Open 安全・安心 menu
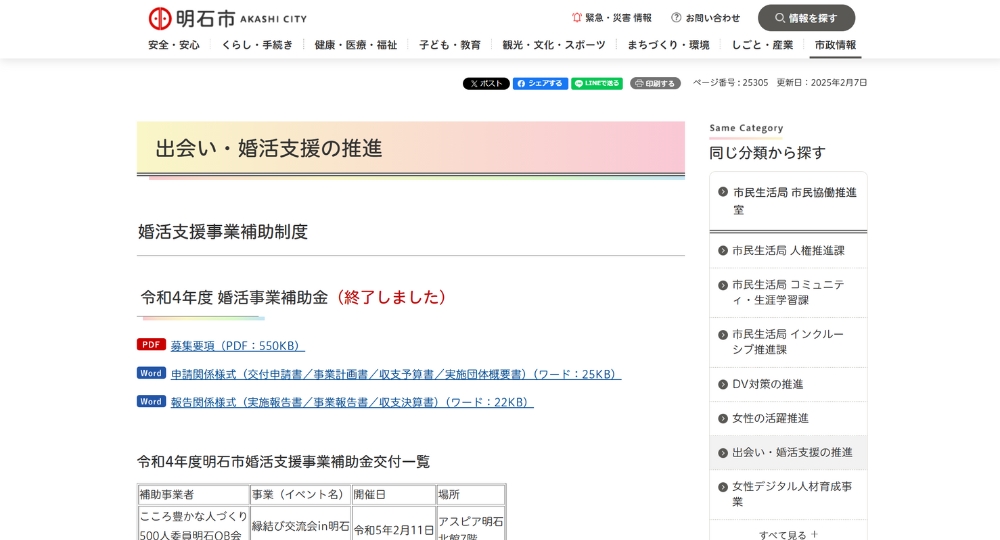This screenshot has height=540, width=1000. (x=173, y=45)
